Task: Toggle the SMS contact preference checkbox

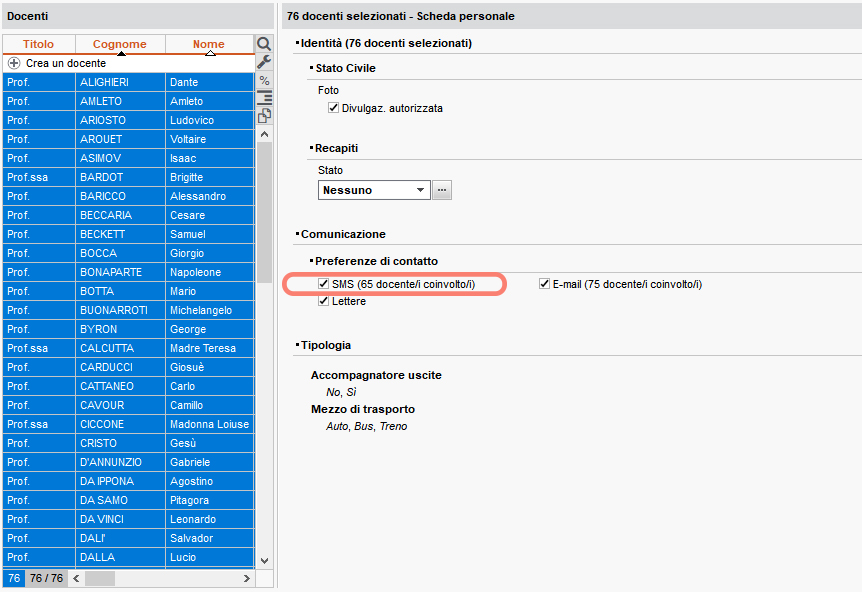Action: coord(323,284)
